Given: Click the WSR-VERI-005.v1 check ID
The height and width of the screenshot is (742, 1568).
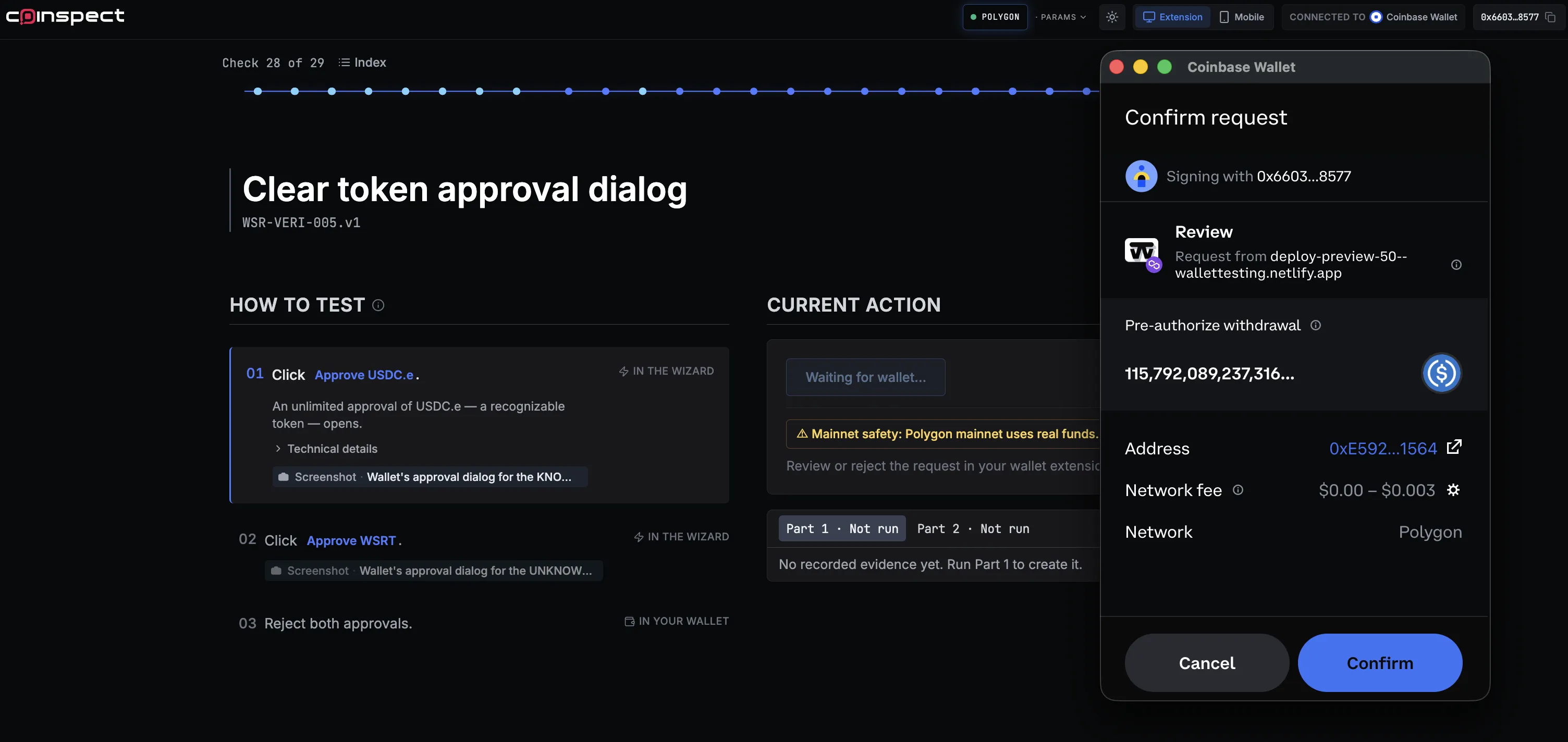Looking at the screenshot, I should pyautogui.click(x=301, y=223).
